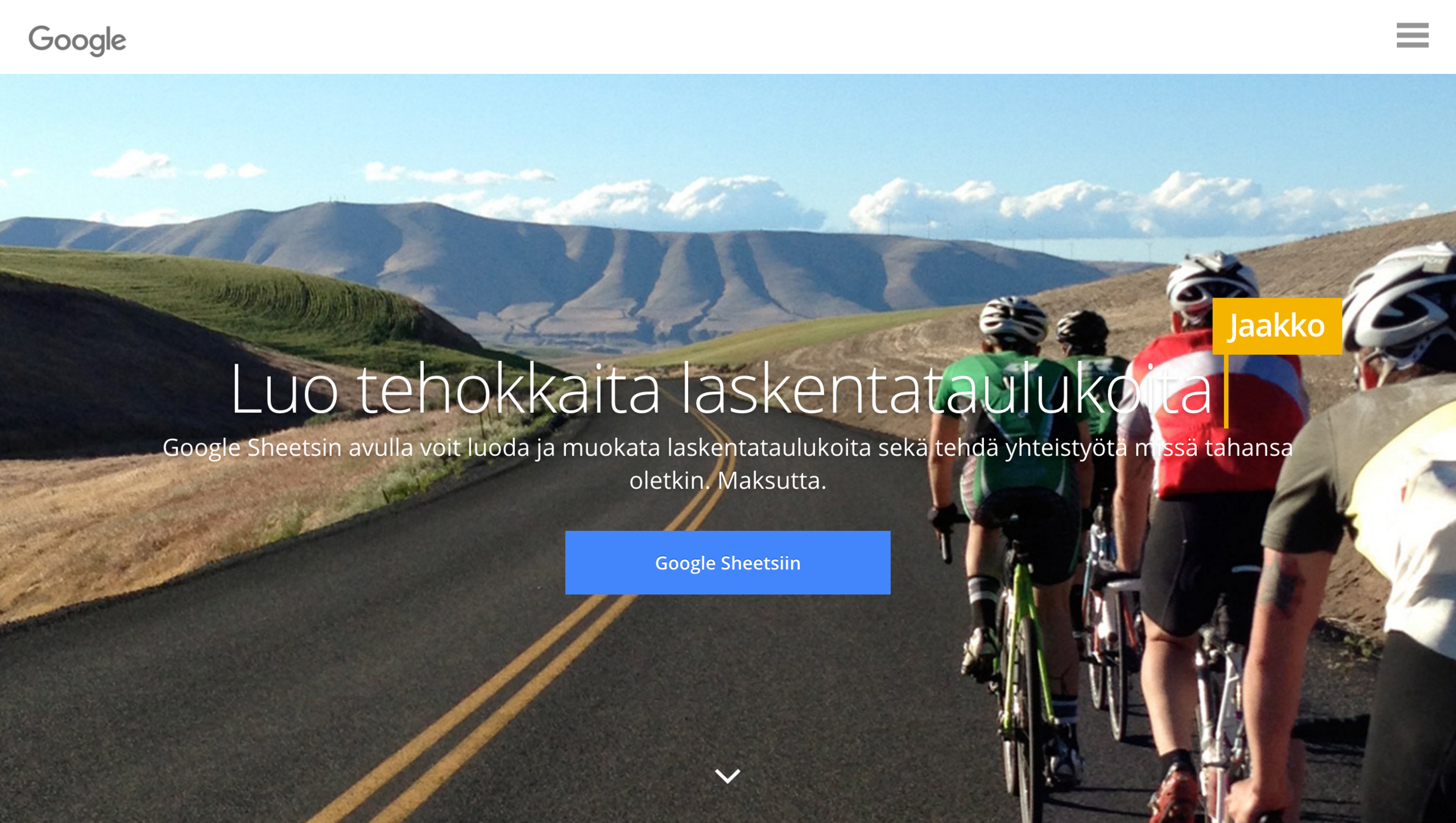Click the empty white header bar area
The width and height of the screenshot is (1456, 823).
[732, 37]
